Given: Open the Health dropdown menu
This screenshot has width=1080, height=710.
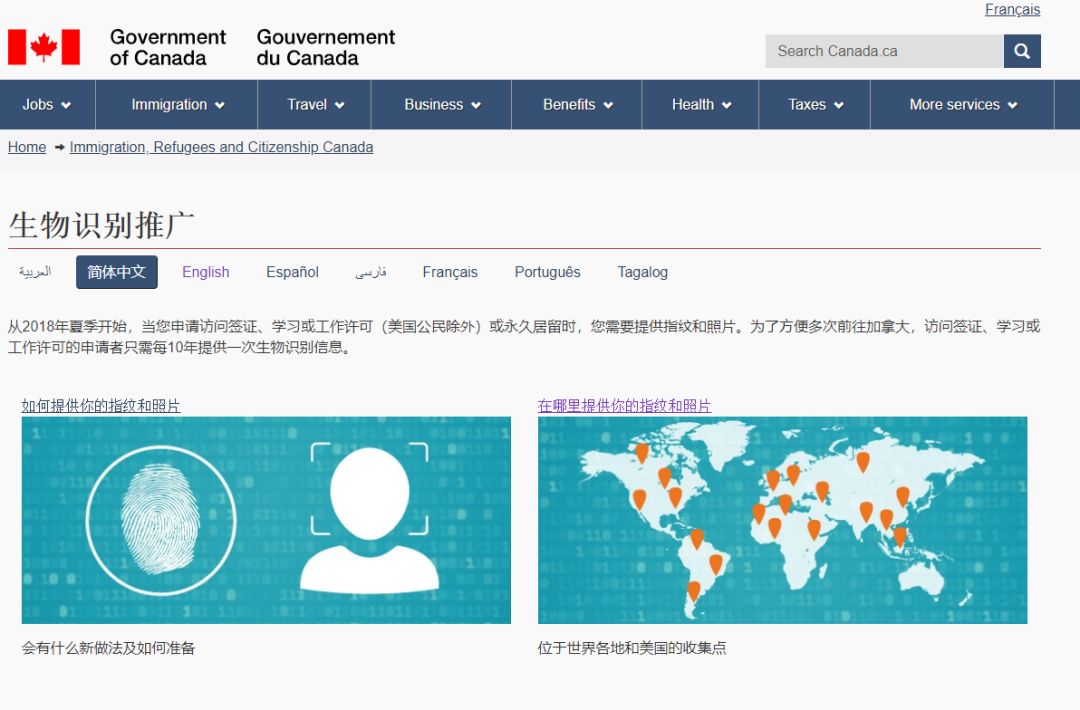Looking at the screenshot, I should click(x=700, y=105).
